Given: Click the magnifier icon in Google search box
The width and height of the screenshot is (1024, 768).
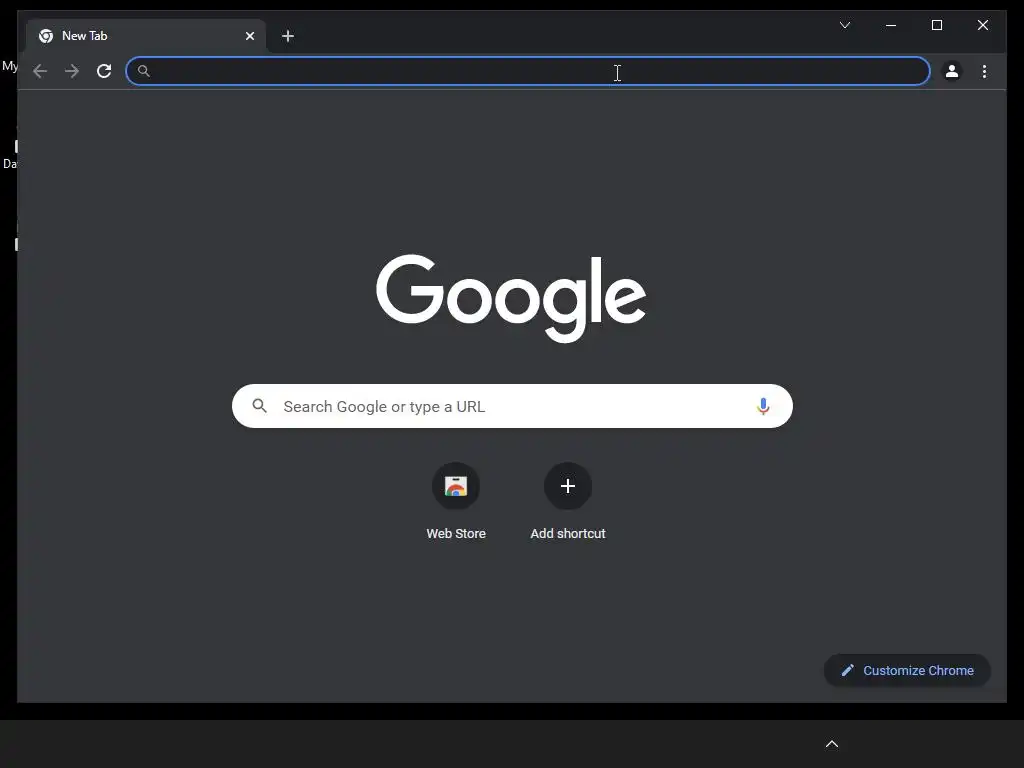Looking at the screenshot, I should (259, 406).
